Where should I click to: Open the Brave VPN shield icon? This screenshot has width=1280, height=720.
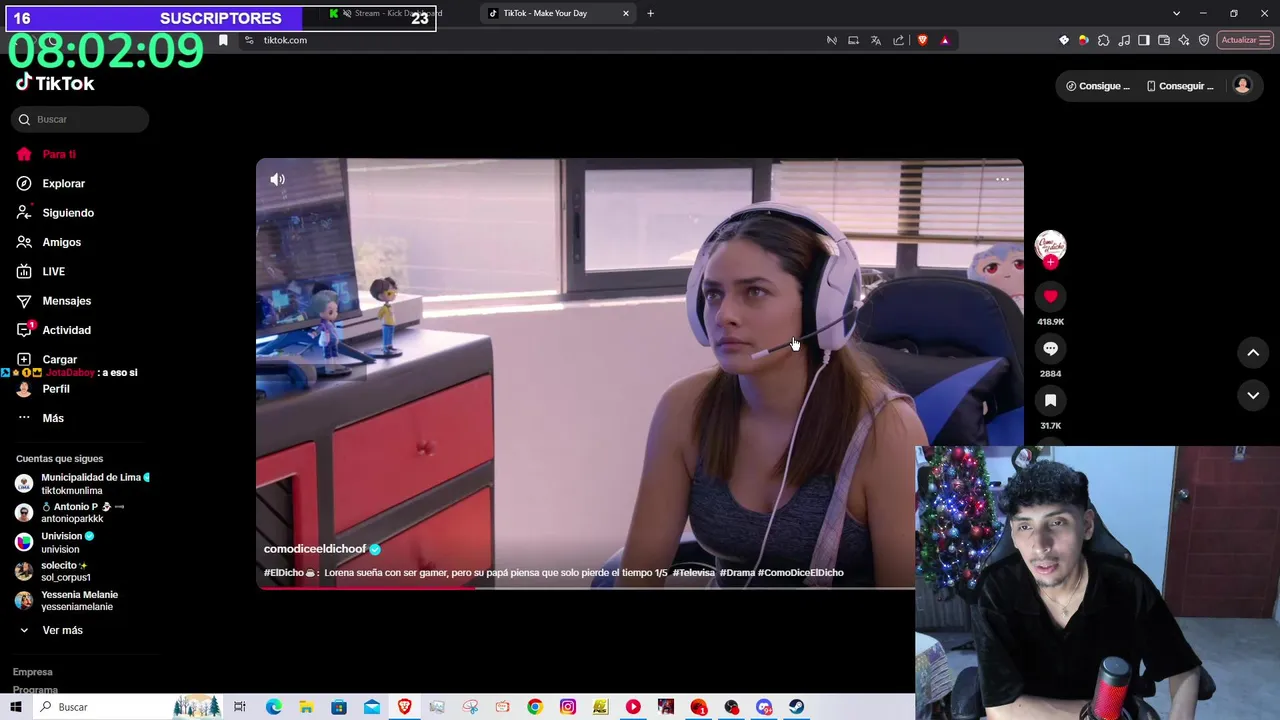coord(1204,40)
